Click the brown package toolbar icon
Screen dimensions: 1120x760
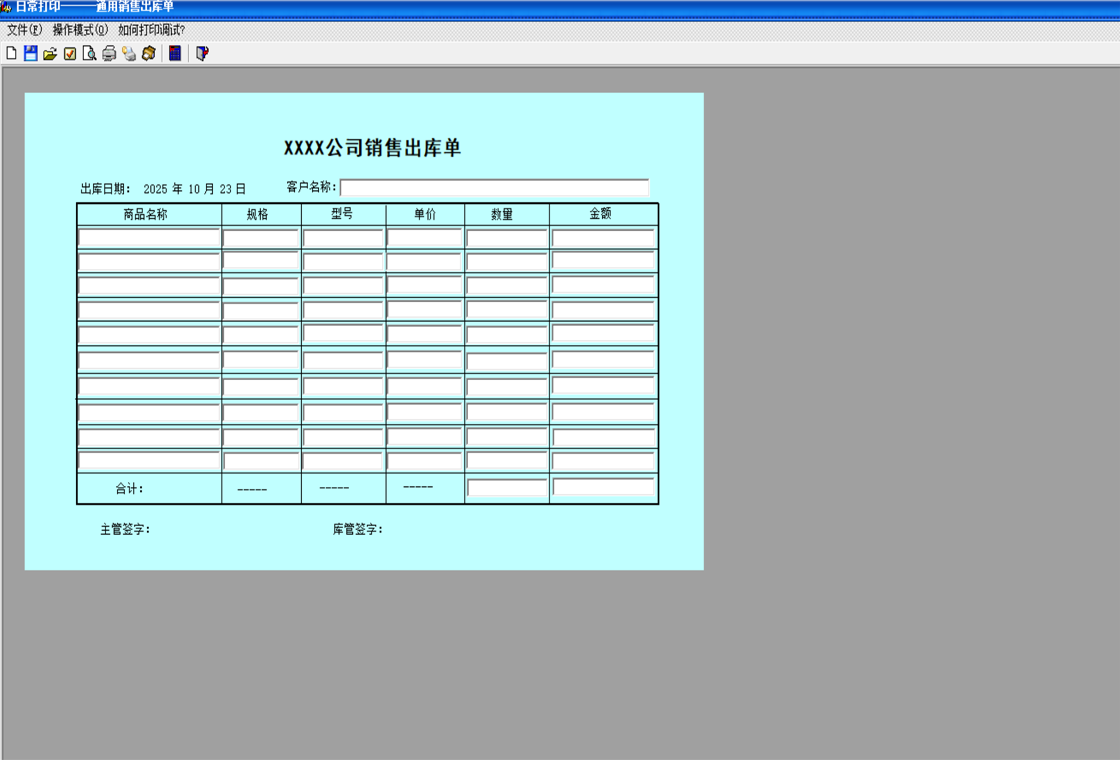pos(149,54)
